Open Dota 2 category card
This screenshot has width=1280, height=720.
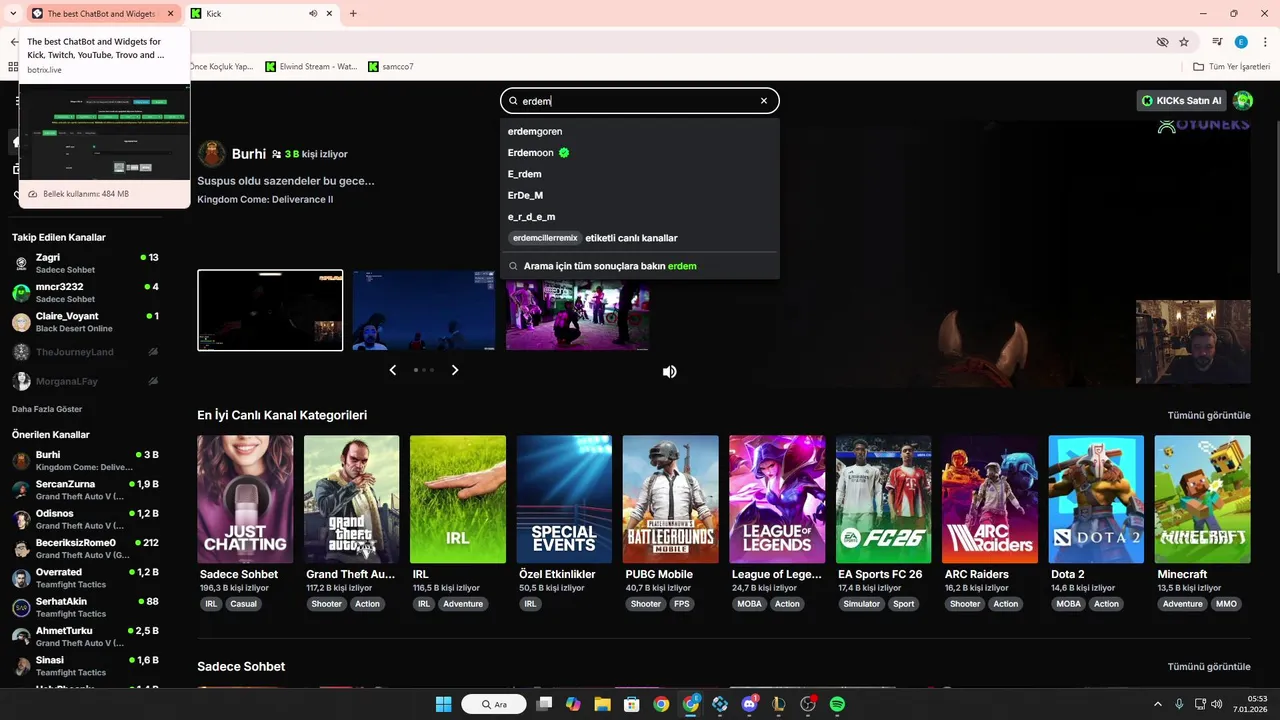click(x=1096, y=499)
